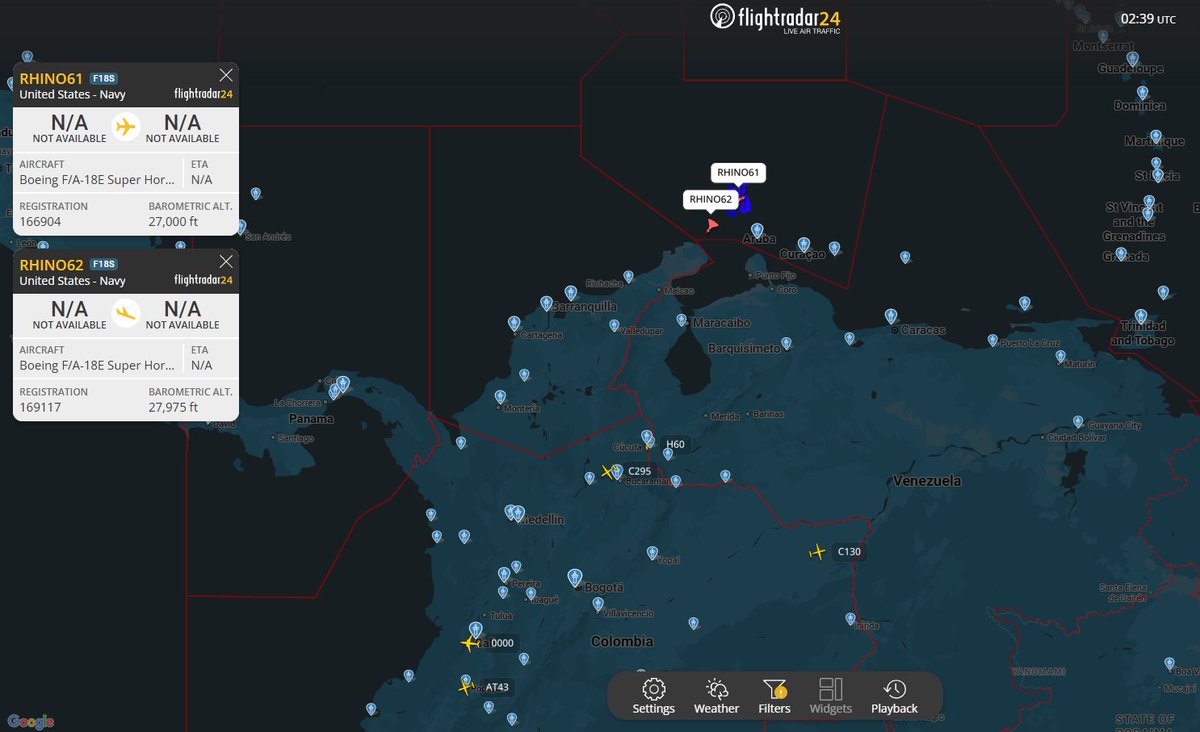Open the Filters menu
Image resolution: width=1200 pixels, height=732 pixels.
click(774, 696)
